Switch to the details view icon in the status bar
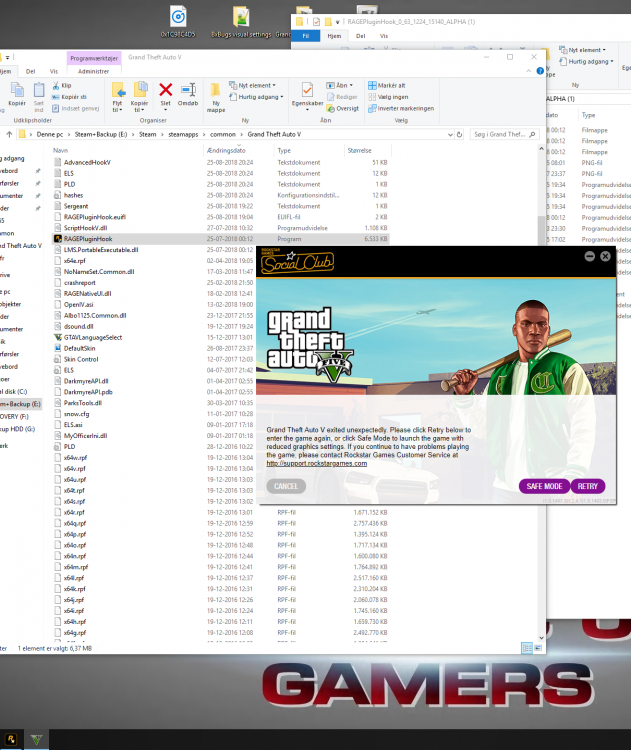This screenshot has width=631, height=750. (527, 648)
